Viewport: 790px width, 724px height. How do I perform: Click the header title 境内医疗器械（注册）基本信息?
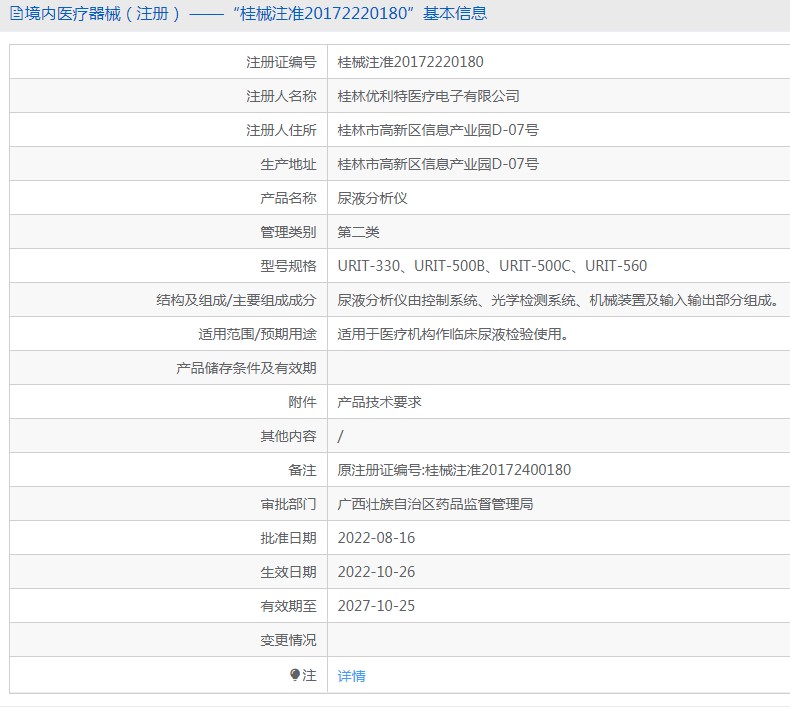pyautogui.click(x=256, y=14)
